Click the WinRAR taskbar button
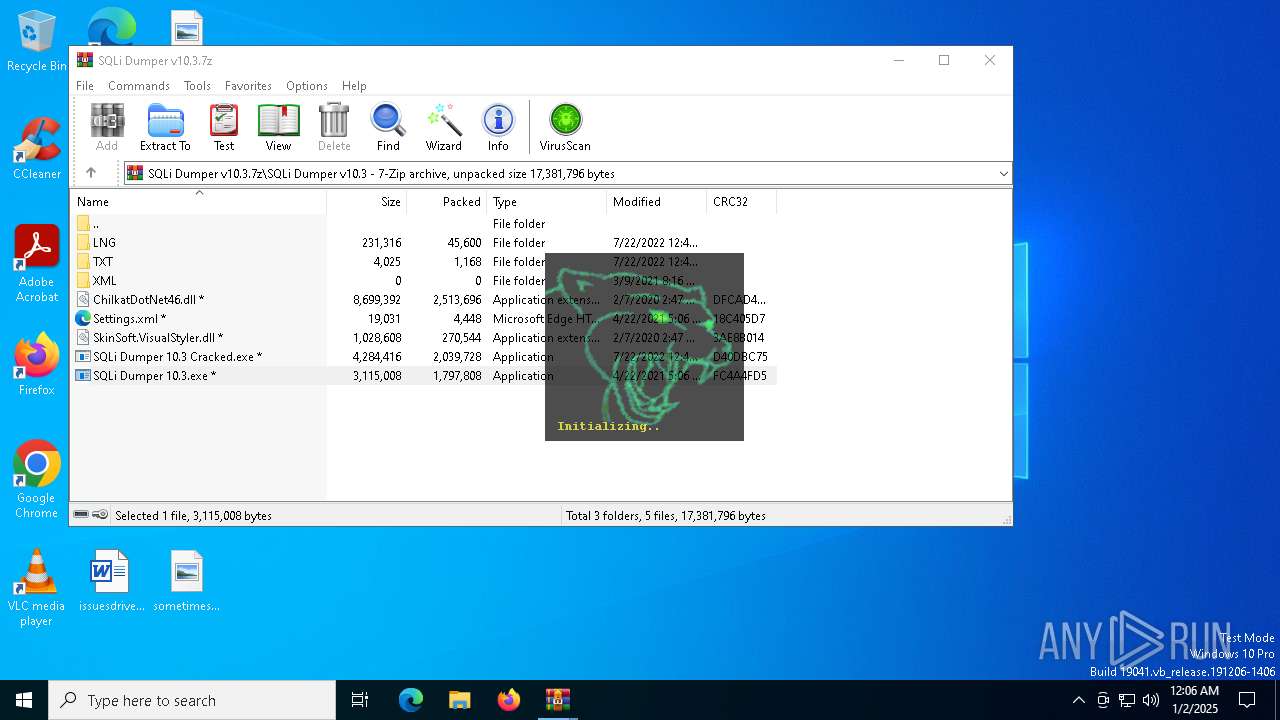This screenshot has height=720, width=1280. point(558,700)
